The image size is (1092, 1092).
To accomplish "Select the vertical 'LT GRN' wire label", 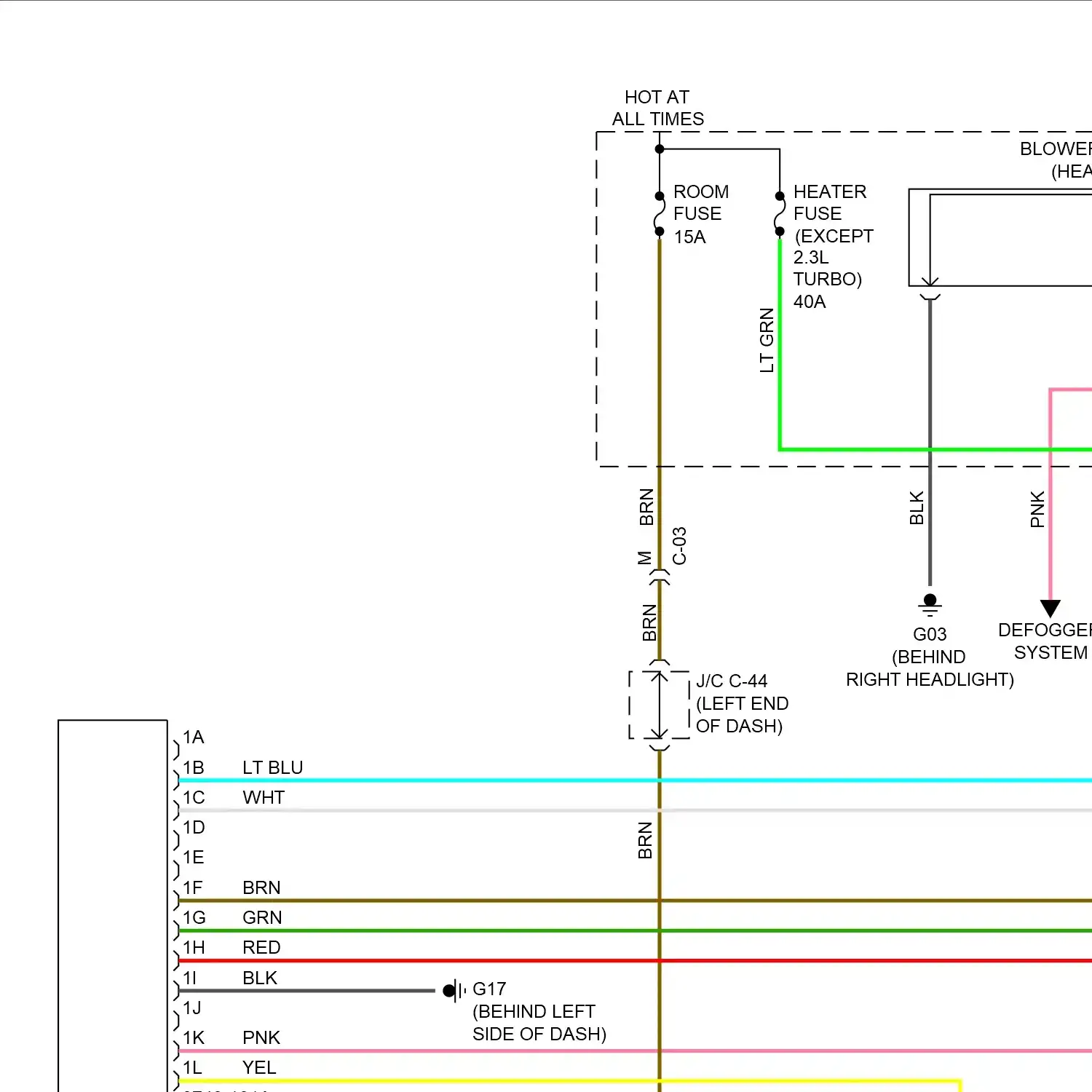I will 767,340.
